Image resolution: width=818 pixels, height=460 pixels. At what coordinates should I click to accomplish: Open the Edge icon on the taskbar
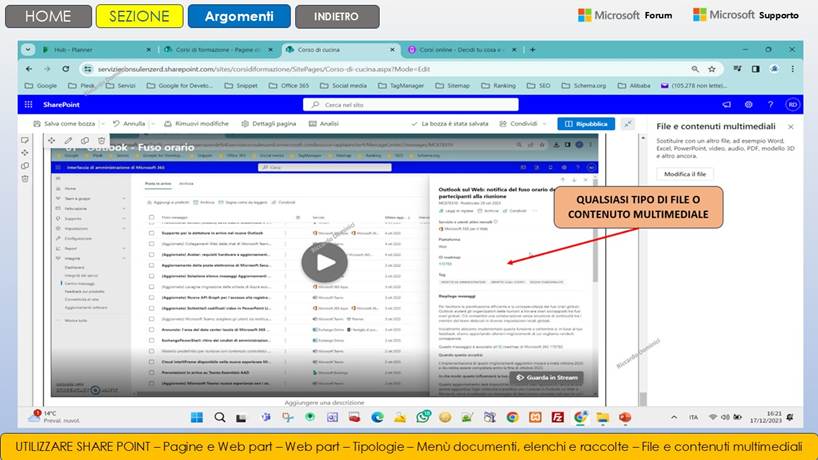coord(377,417)
